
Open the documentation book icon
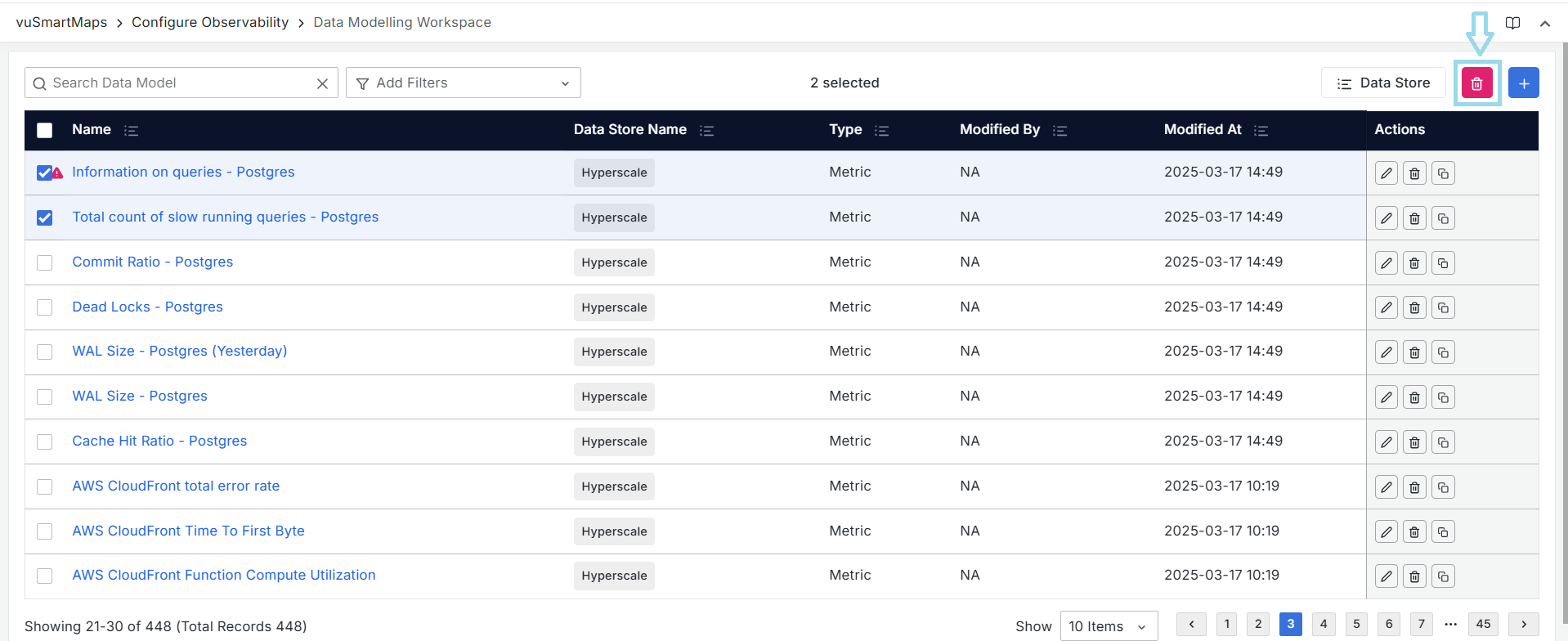(1512, 23)
